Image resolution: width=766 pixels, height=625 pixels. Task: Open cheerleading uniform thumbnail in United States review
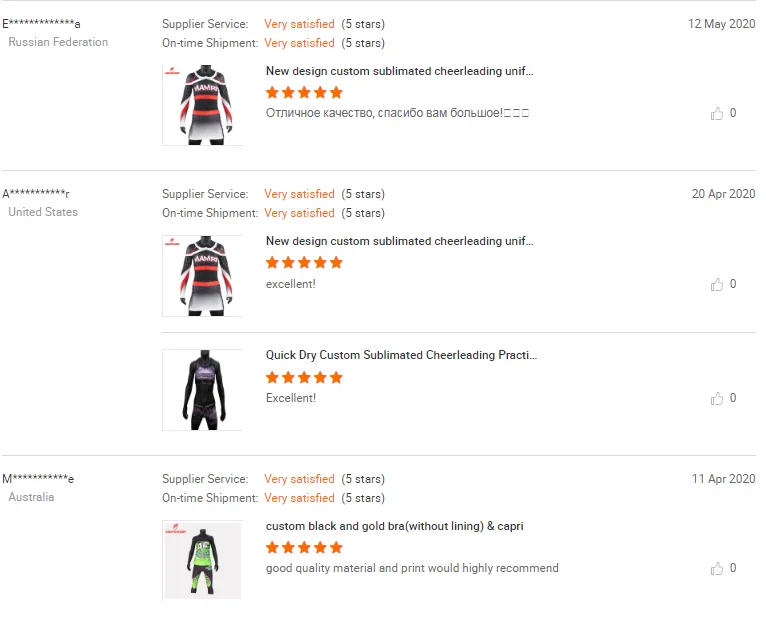tap(202, 276)
